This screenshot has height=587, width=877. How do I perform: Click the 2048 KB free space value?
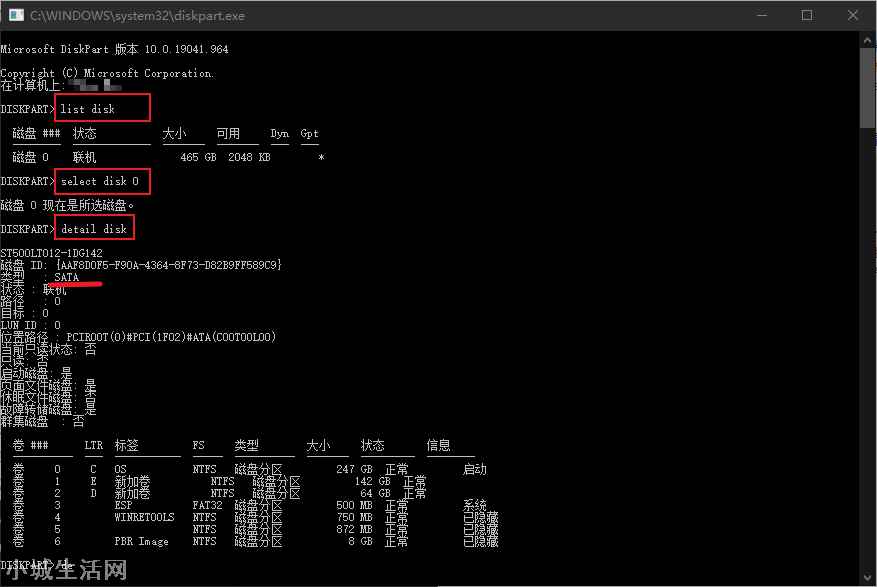click(249, 157)
